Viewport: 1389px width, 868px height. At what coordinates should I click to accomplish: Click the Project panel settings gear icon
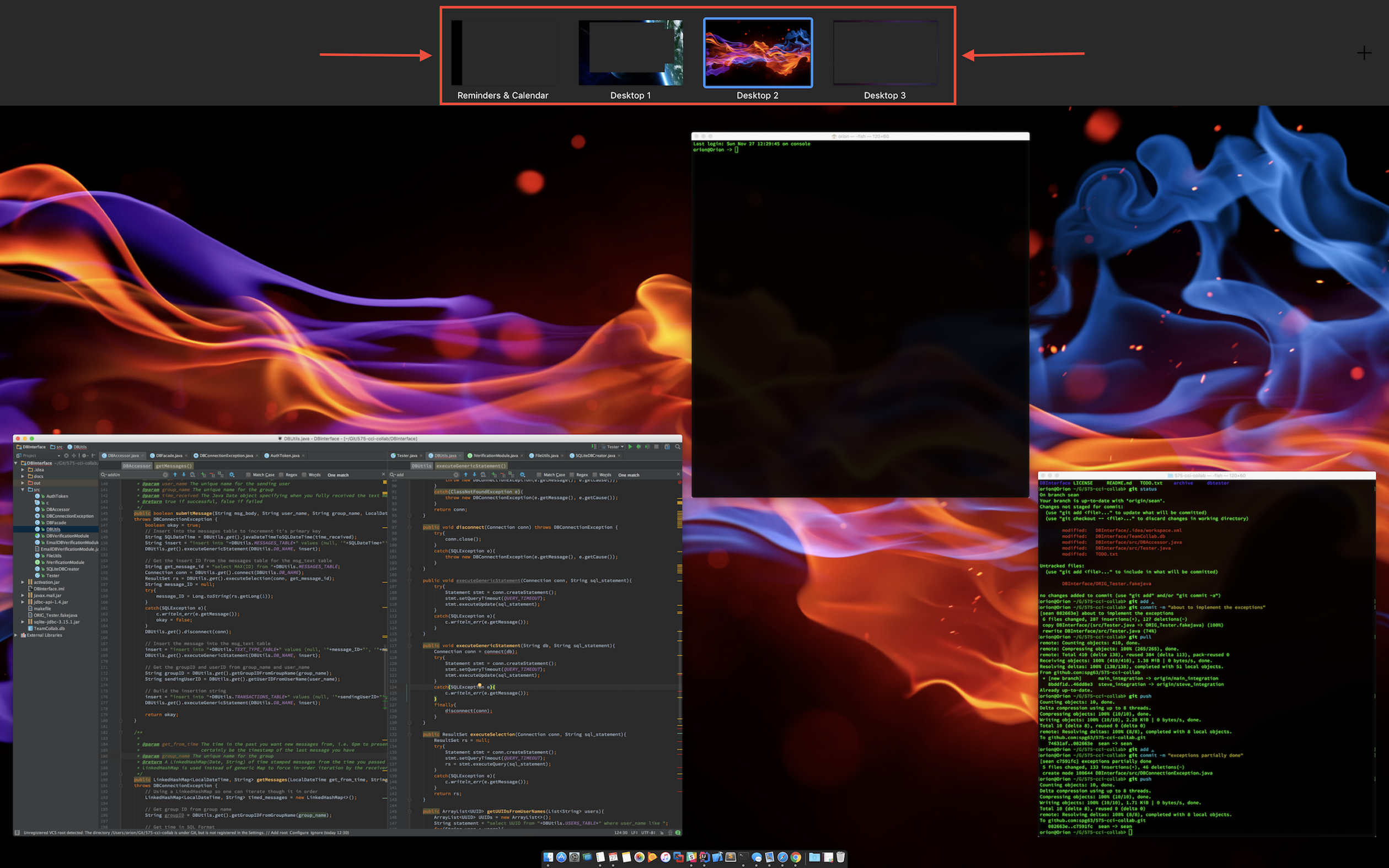[84, 456]
